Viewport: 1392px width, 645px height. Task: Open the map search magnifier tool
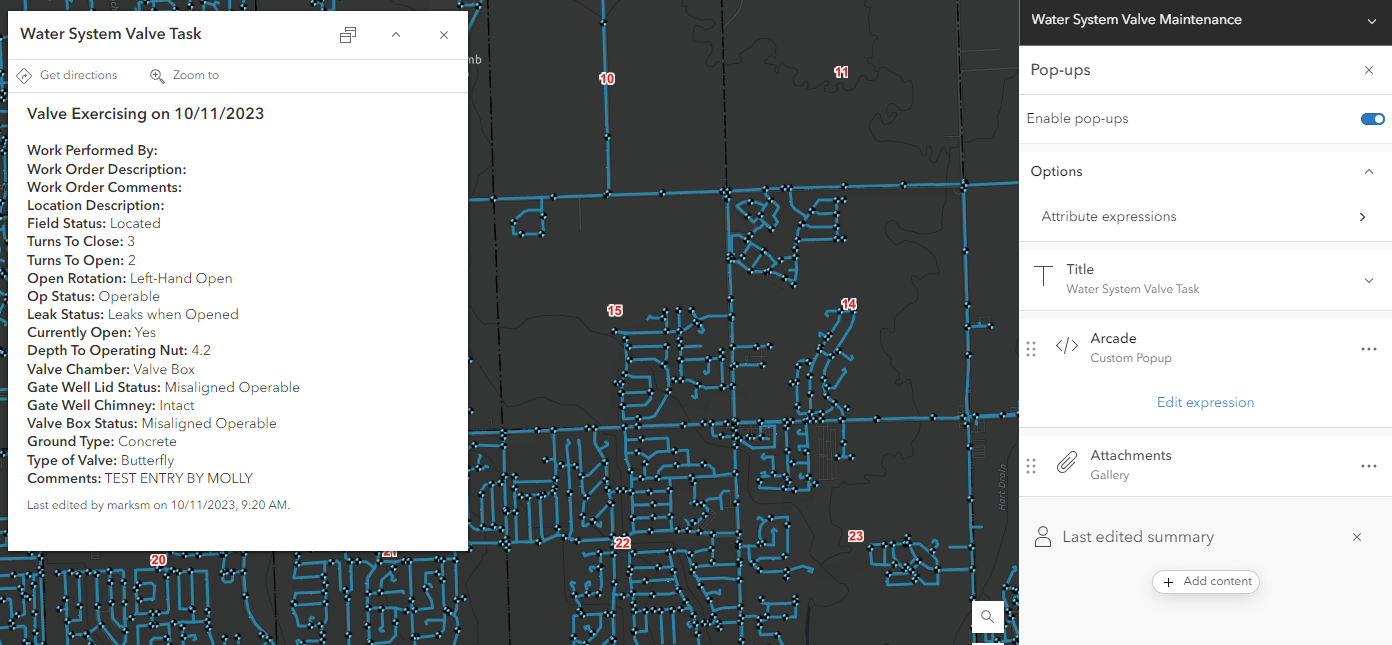[988, 616]
